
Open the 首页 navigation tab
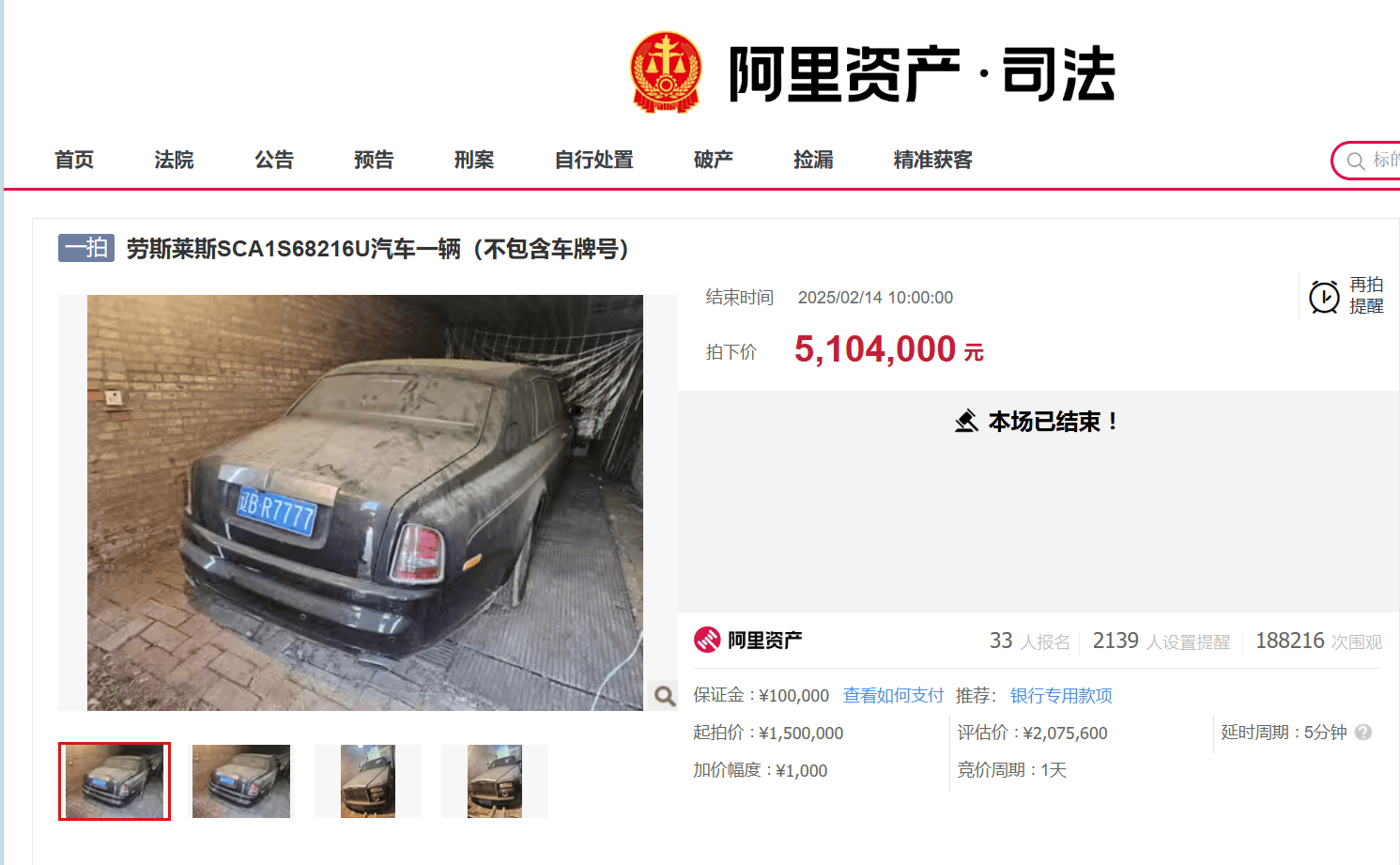[74, 160]
